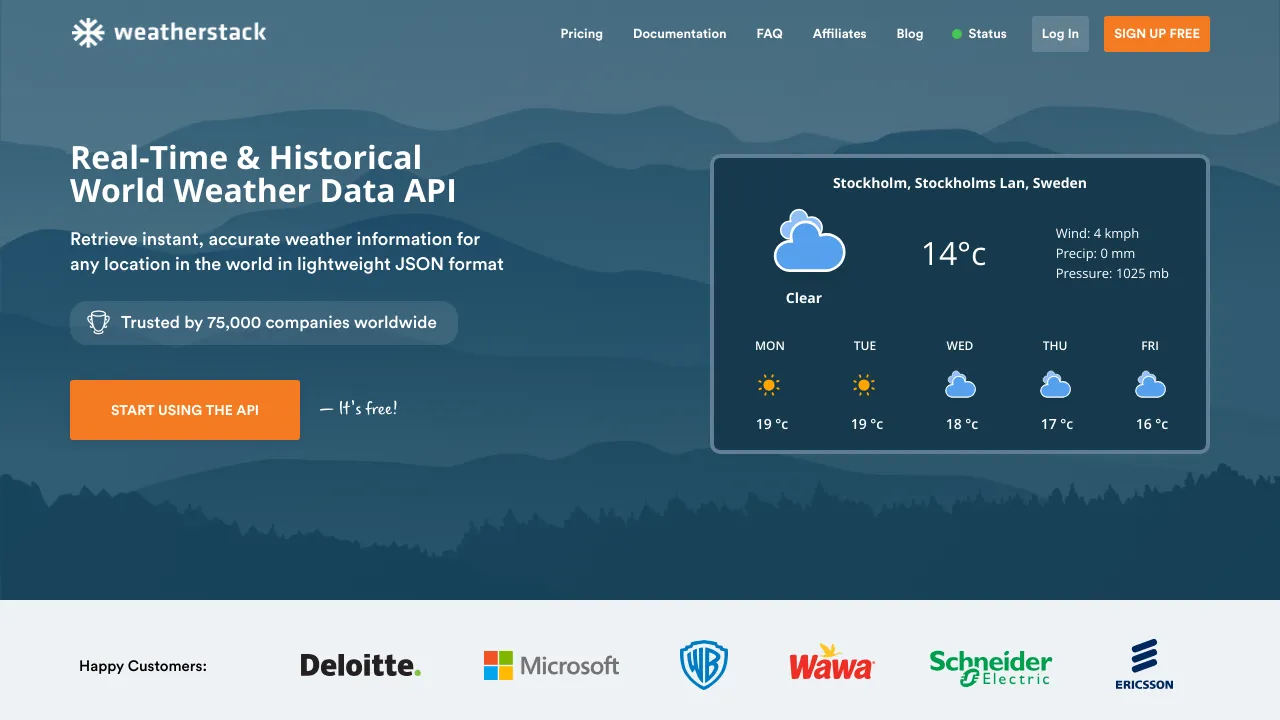Screen dimensions: 1280x720
Task: Click Thursday's 17 °c forecast temperature
Action: [1057, 424]
